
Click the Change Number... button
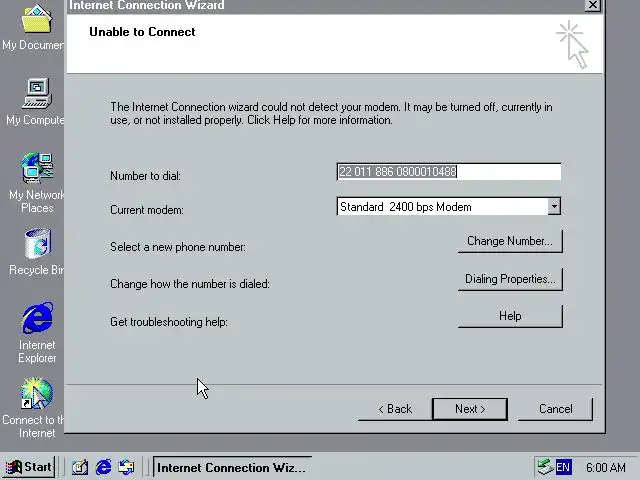[510, 241]
